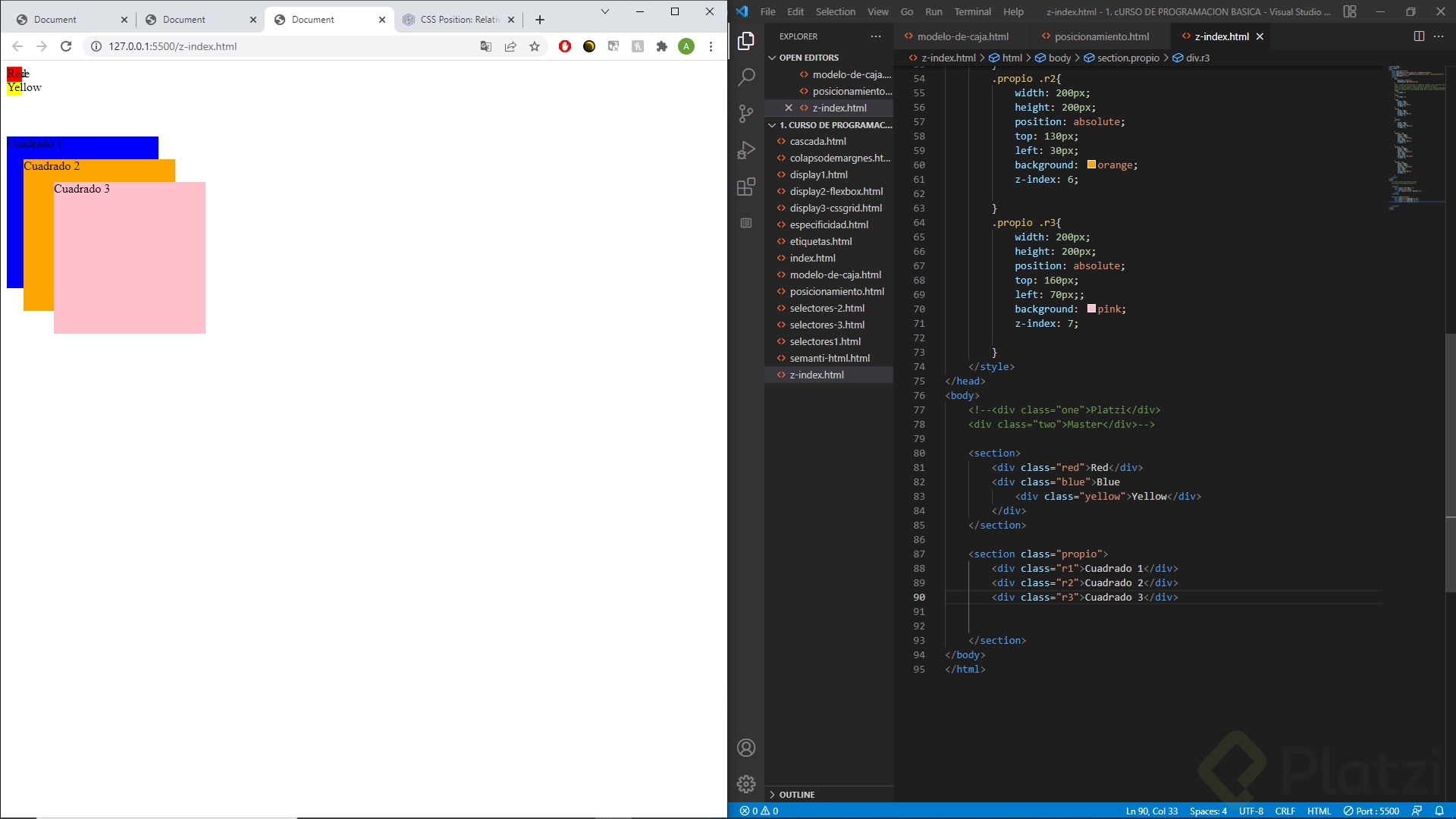Click notifications bell in VS Code status bar
This screenshot has height=819, width=1456.
point(1439,811)
